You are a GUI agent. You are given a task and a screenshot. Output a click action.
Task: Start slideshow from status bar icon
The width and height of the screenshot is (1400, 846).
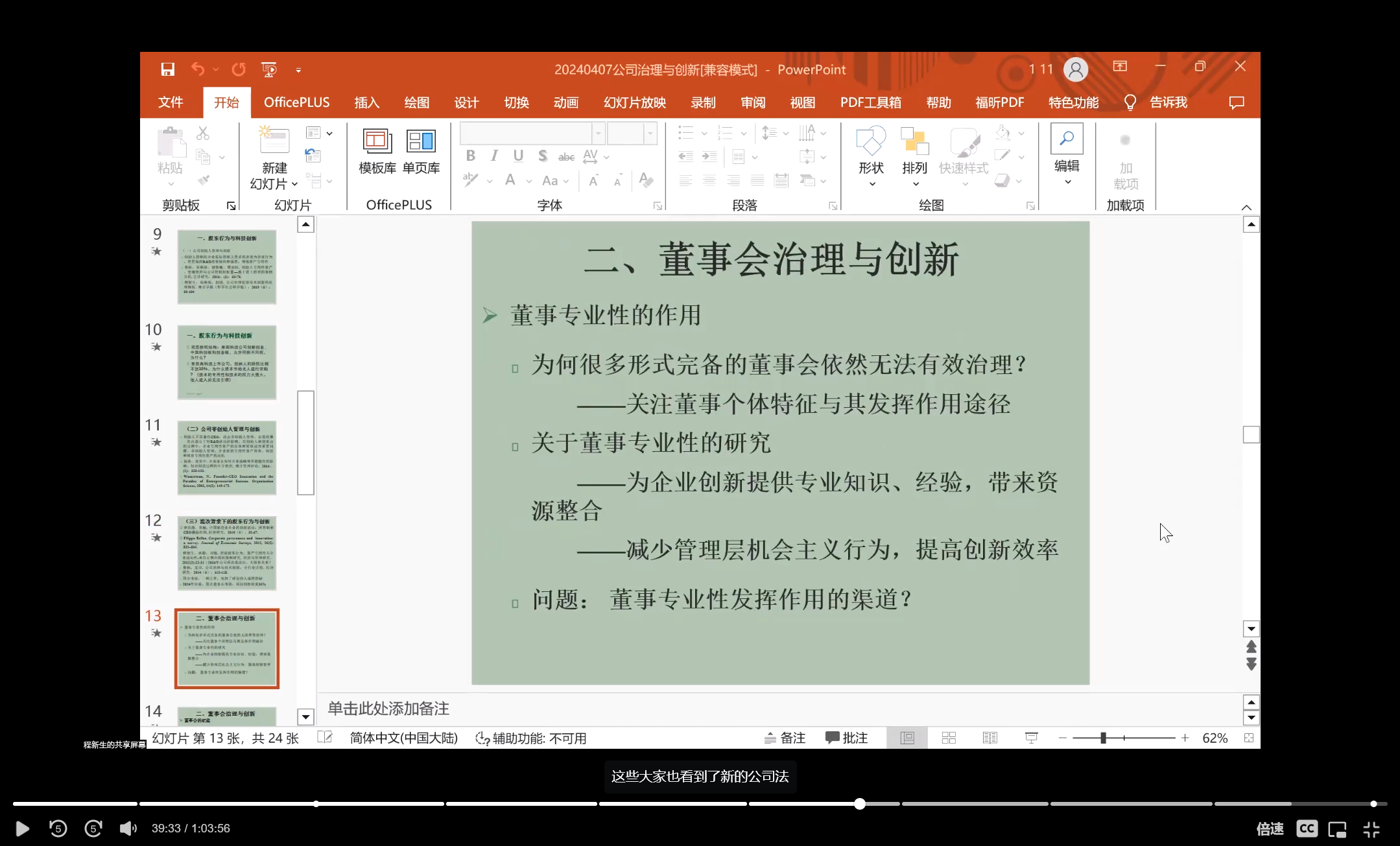coord(1031,738)
